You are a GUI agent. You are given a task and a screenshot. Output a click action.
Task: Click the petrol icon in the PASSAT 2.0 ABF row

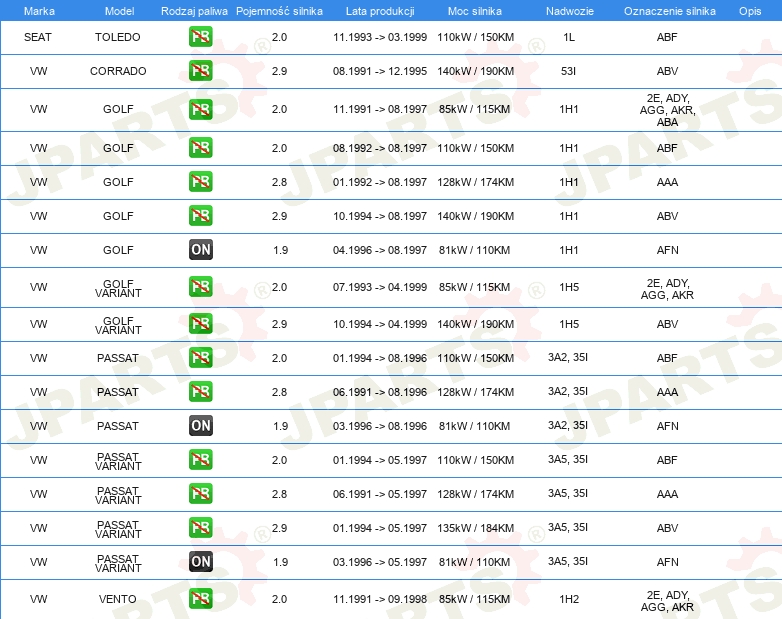pos(200,358)
